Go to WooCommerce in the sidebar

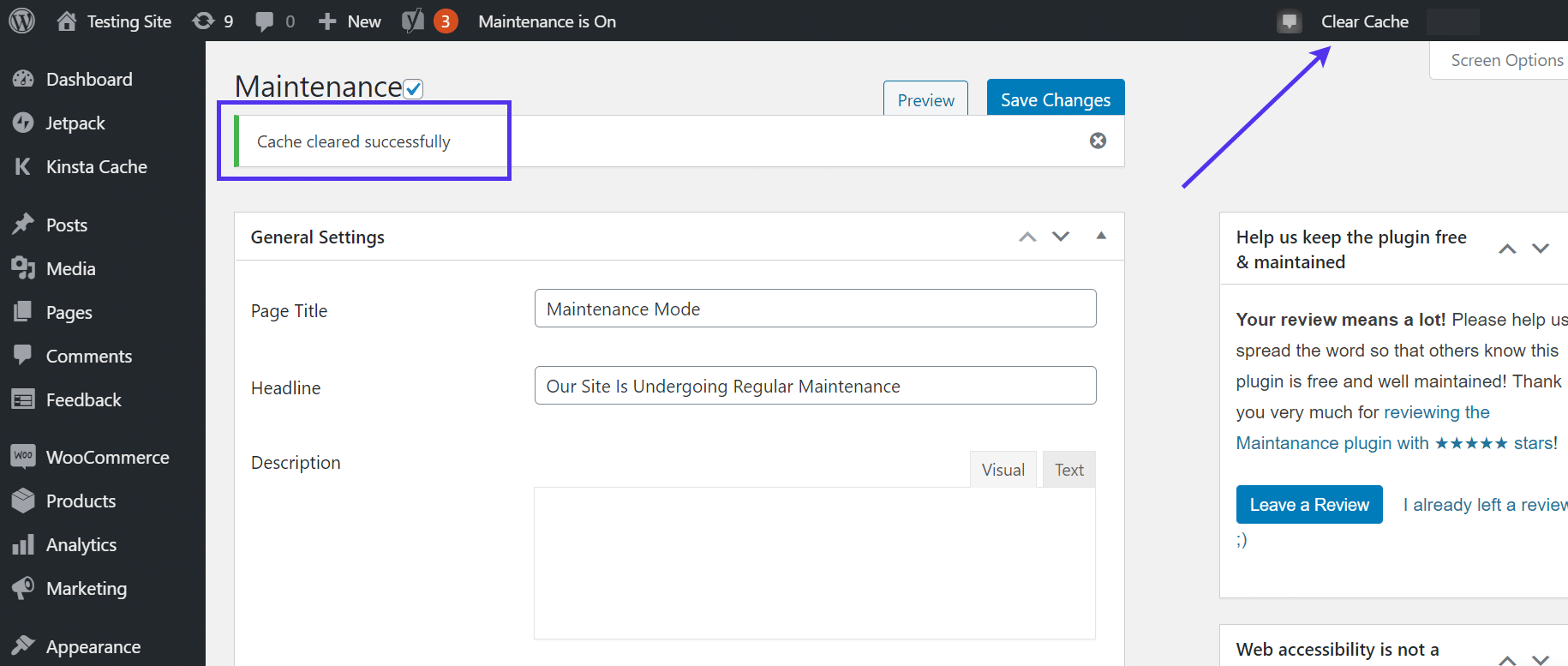pyautogui.click(x=107, y=458)
